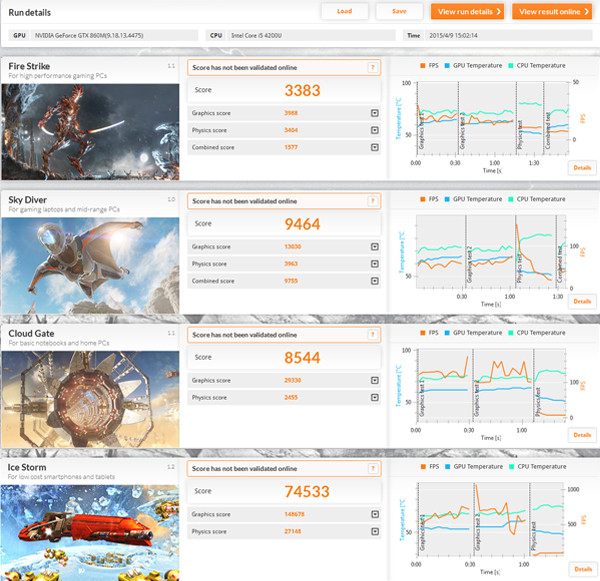Image resolution: width=600 pixels, height=581 pixels.
Task: Open Sky Diver validation help icon
Action: click(x=372, y=201)
